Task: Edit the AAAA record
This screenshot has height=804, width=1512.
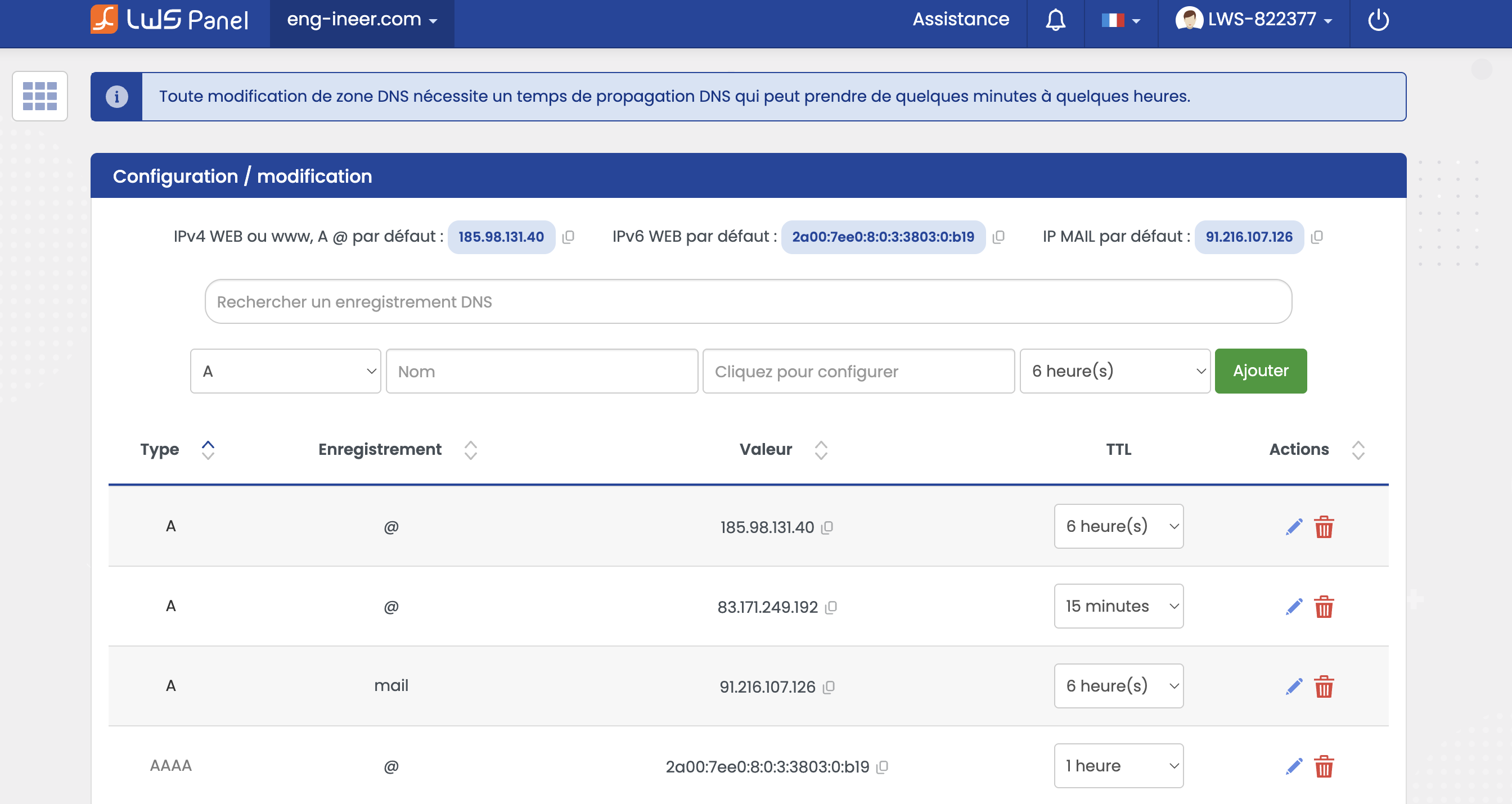Action: (x=1294, y=766)
